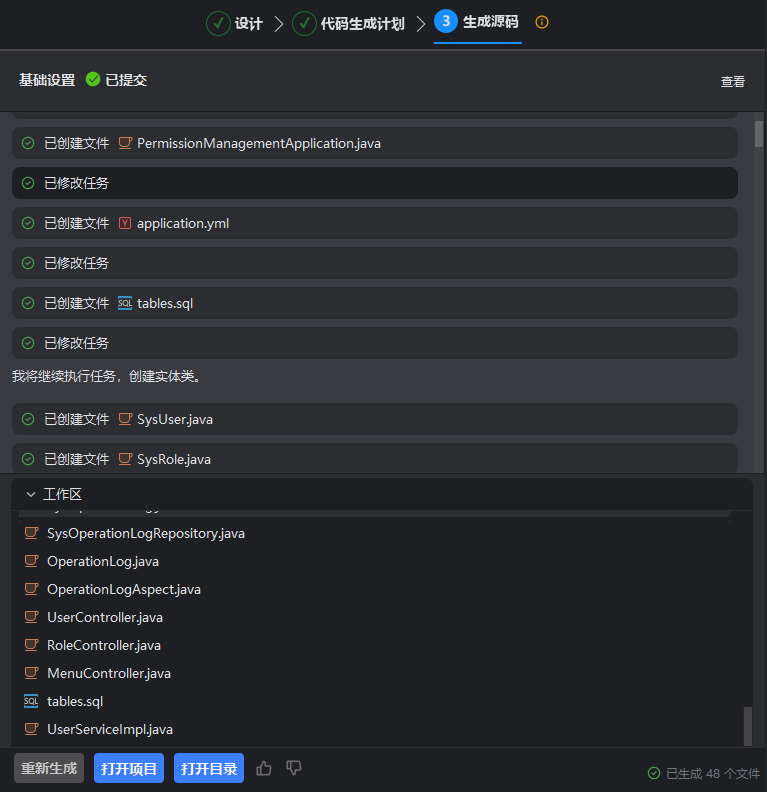Click the SQL icon beside tables.sql in the log
767x792 pixels.
click(x=125, y=303)
